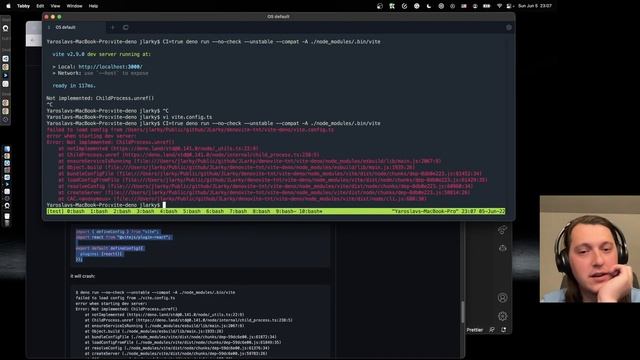The height and width of the screenshot is (360, 640).
Task: Open first menu bar status icon left of green icon
Action: tap(380, 6)
